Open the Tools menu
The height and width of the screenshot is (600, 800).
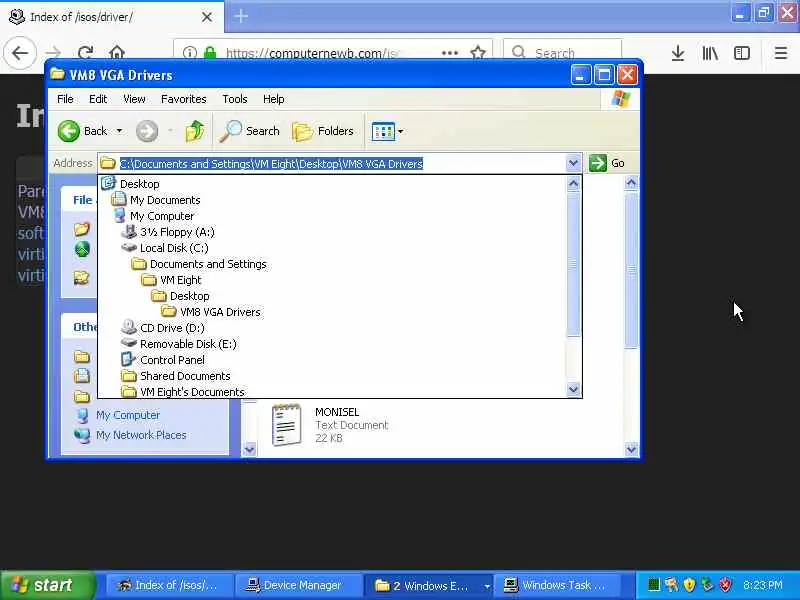tap(235, 99)
